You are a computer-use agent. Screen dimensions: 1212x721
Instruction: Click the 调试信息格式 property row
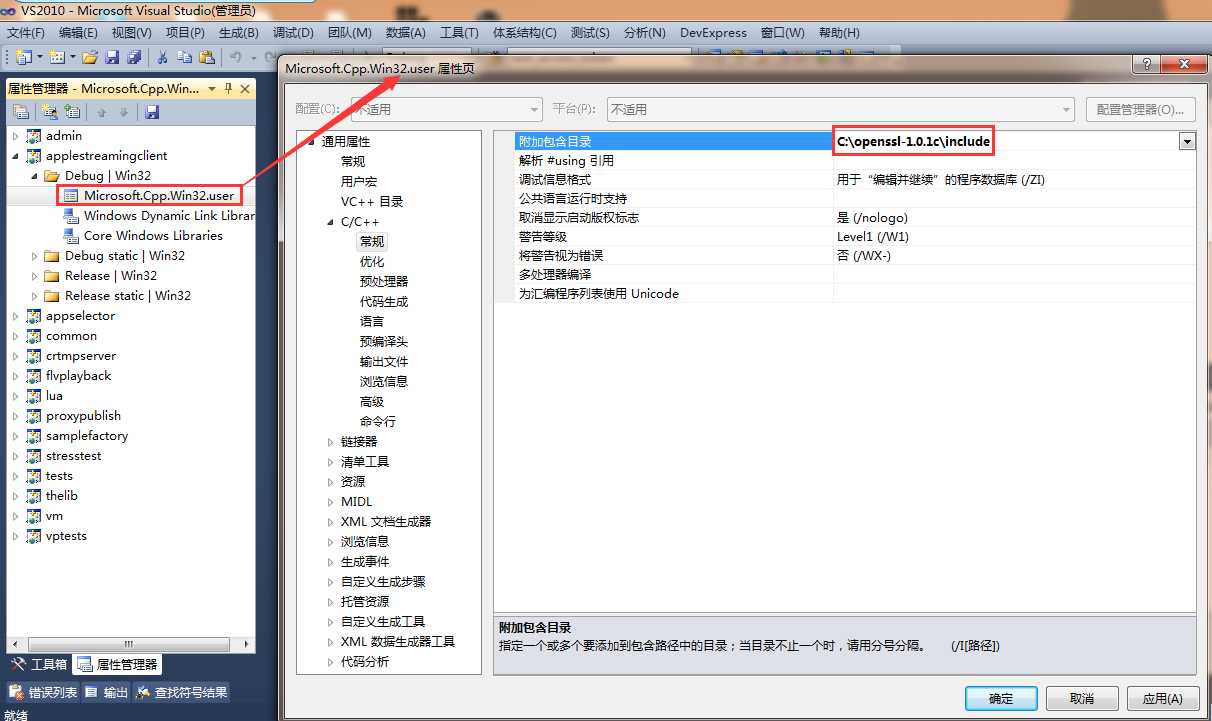coord(855,180)
